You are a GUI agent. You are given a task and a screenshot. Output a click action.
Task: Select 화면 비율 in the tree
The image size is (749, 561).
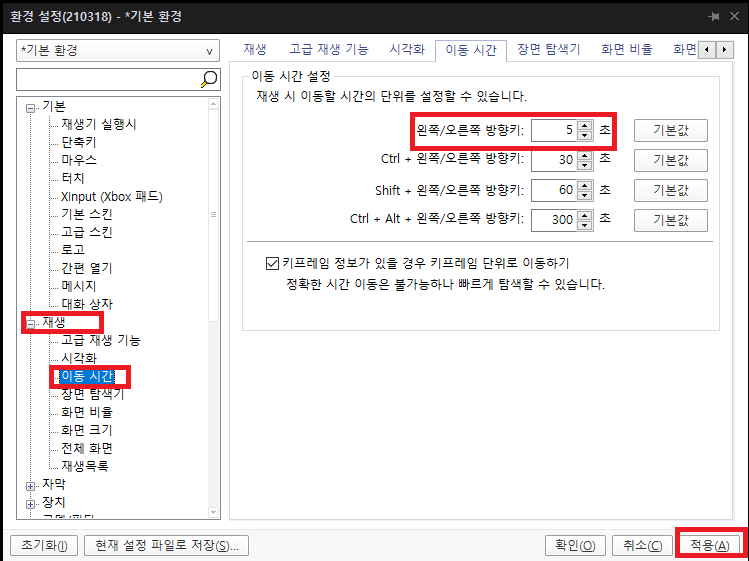coord(87,412)
